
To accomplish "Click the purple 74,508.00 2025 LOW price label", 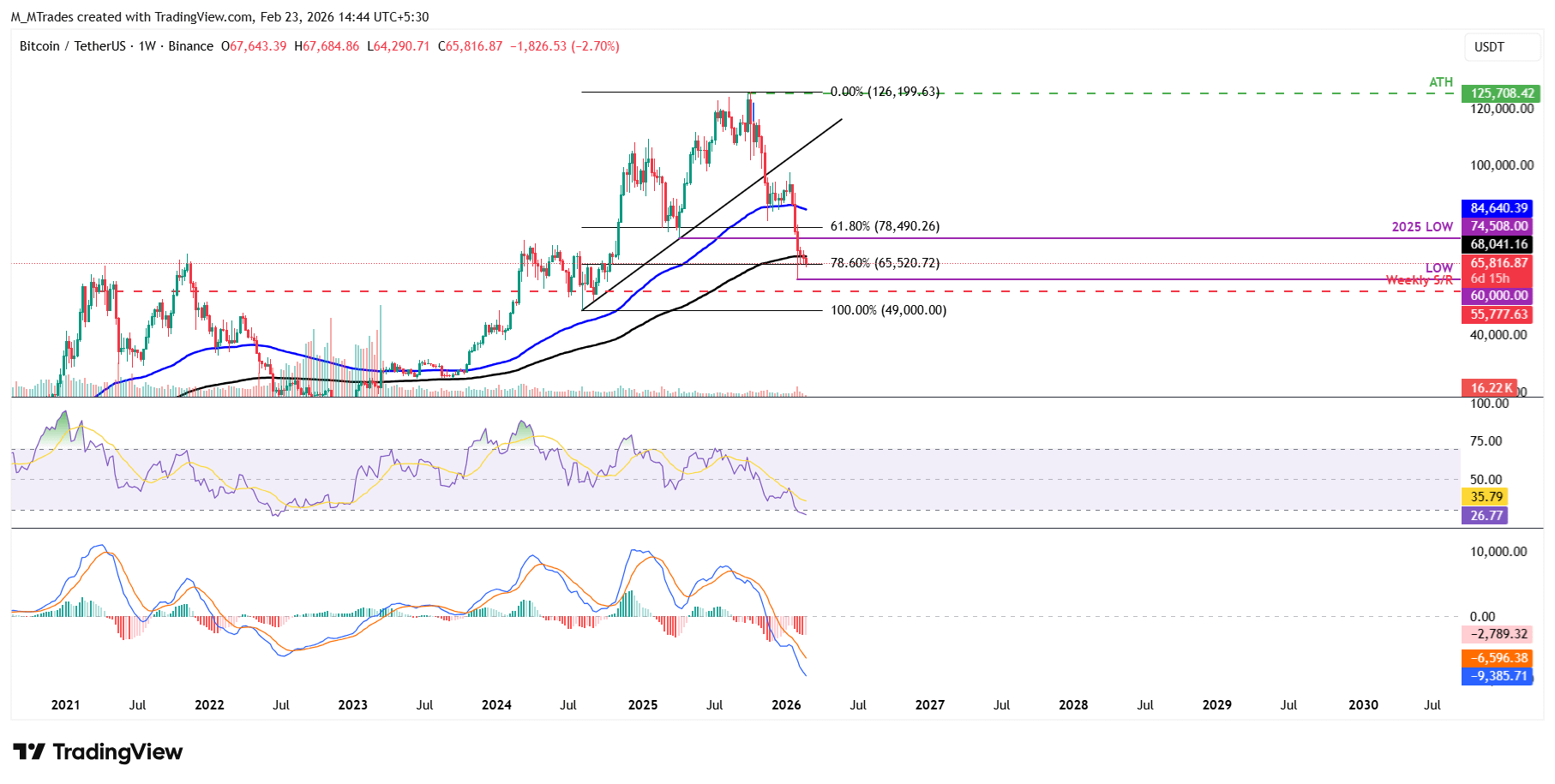I will pyautogui.click(x=1497, y=226).
